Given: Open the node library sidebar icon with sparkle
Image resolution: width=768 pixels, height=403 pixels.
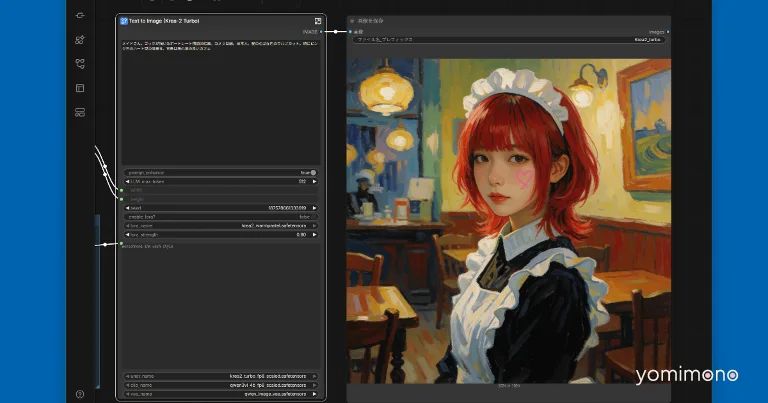Looking at the screenshot, I should point(80,40).
